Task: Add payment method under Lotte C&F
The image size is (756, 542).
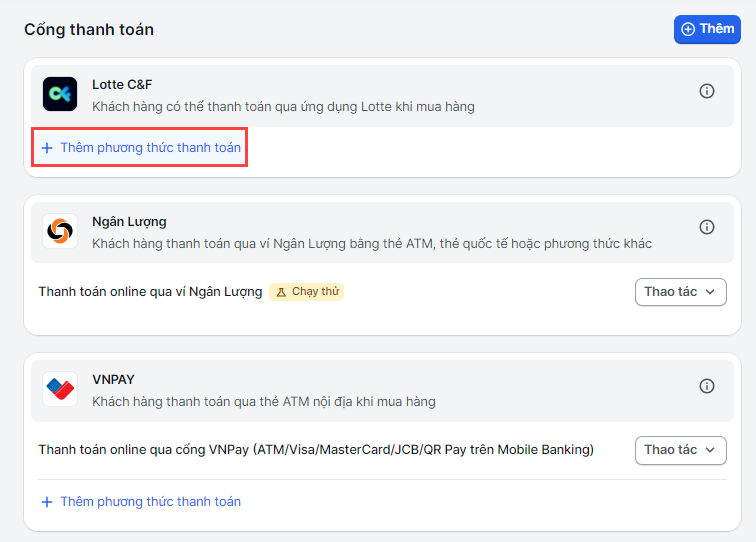Action: click(x=141, y=148)
